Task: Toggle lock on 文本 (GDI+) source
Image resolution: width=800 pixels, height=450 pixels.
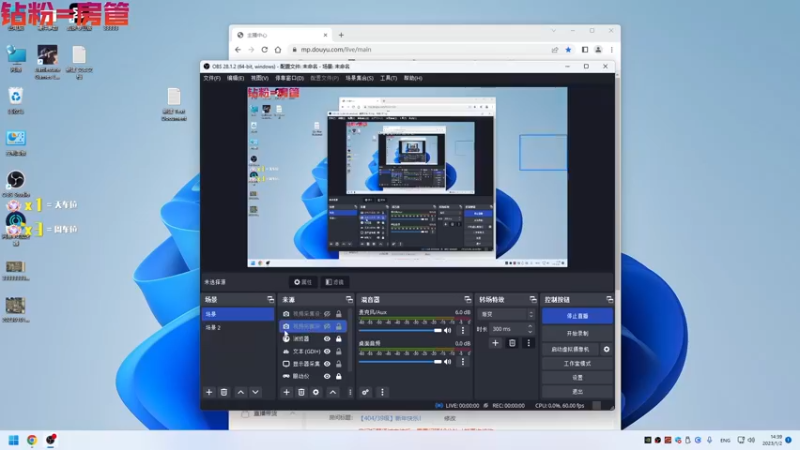Action: click(x=338, y=351)
